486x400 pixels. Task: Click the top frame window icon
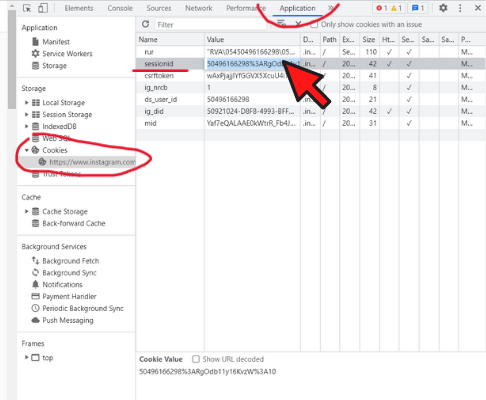pos(35,357)
